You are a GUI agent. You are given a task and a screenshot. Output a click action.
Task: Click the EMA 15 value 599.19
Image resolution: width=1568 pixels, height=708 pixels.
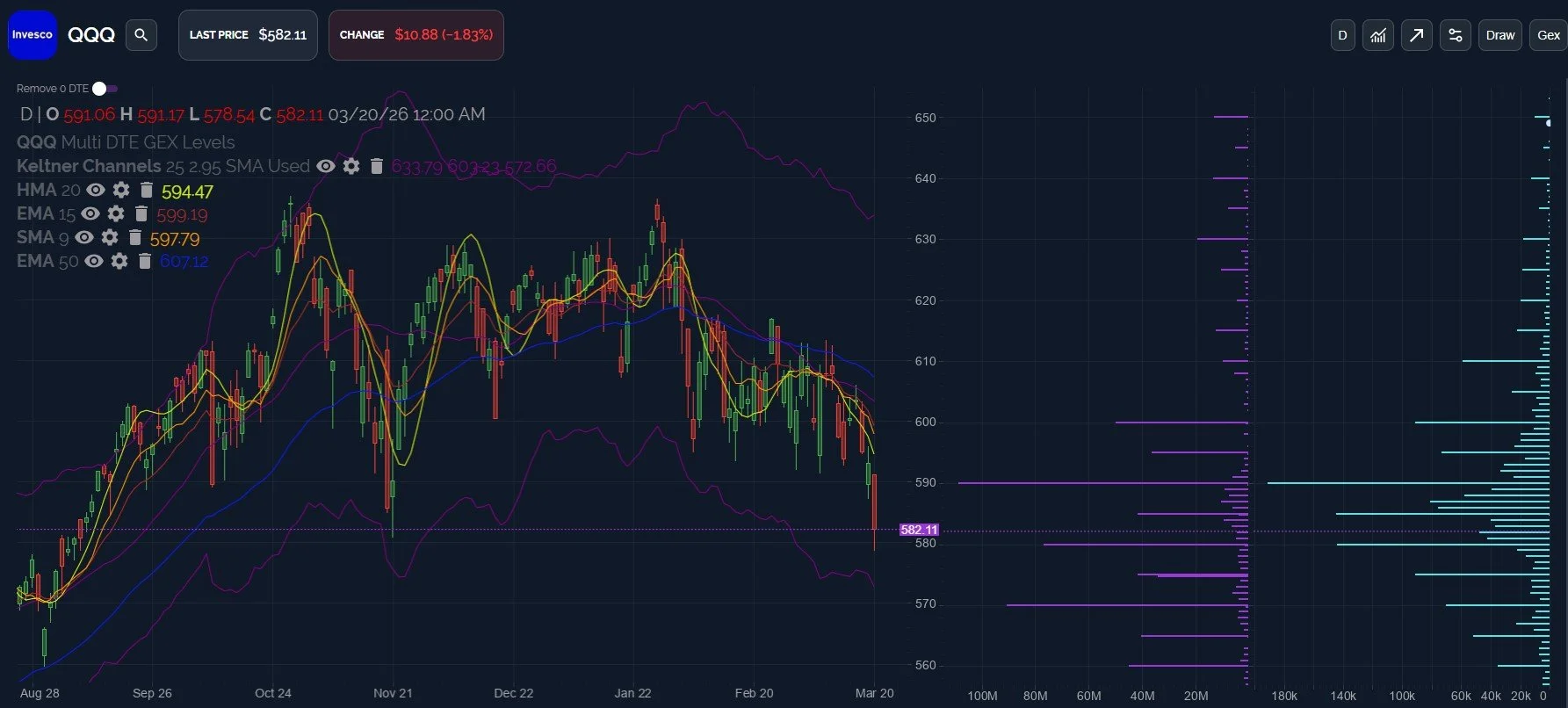tap(182, 215)
